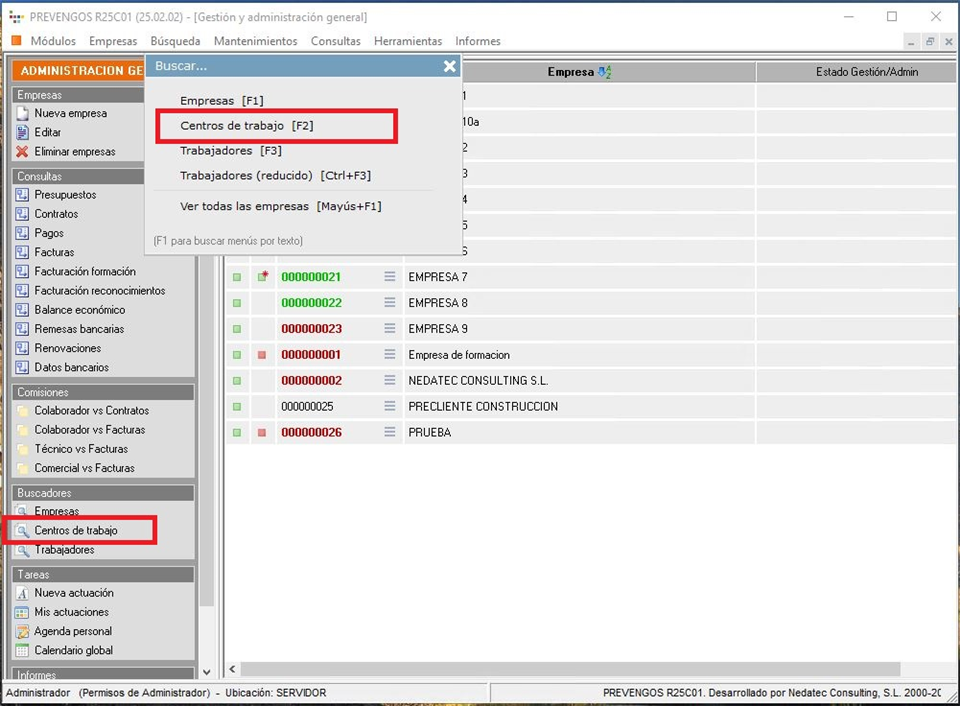This screenshot has height=706, width=960.
Task: Close the Buscar popup with X
Action: [450, 66]
